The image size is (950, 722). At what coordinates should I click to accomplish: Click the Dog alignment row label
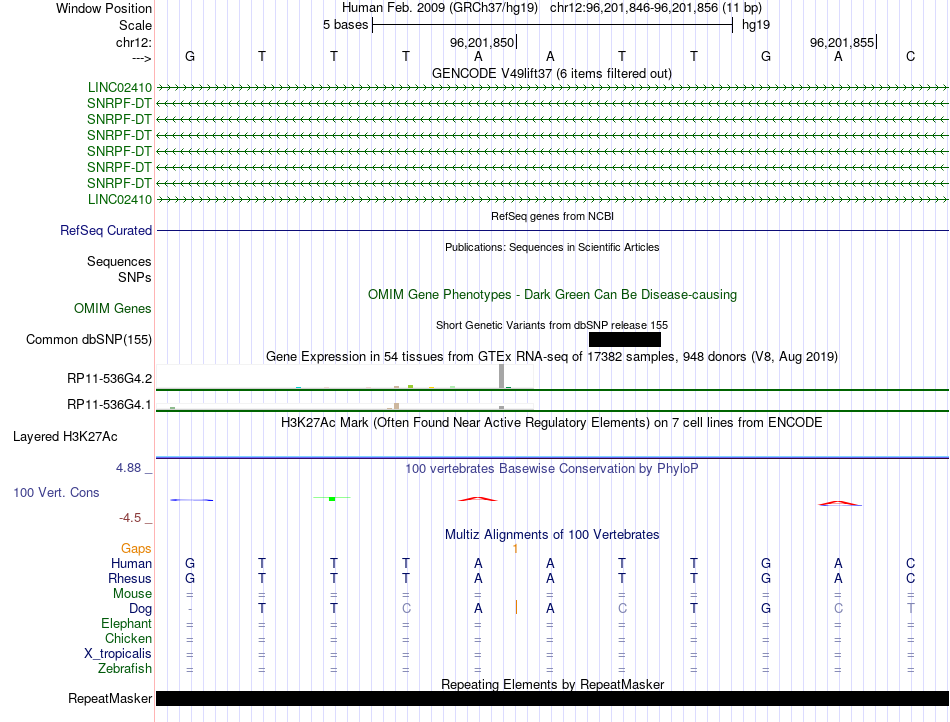click(140, 609)
